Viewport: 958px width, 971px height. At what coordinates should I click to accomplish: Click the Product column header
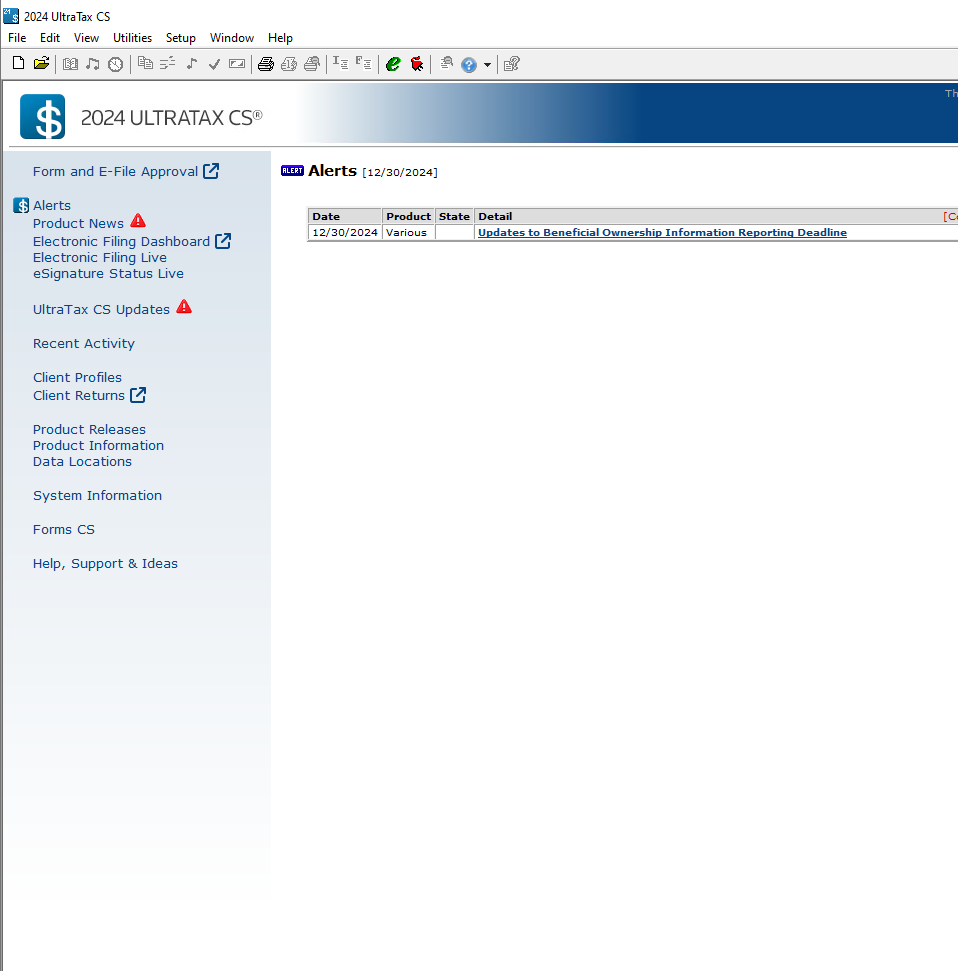(408, 216)
